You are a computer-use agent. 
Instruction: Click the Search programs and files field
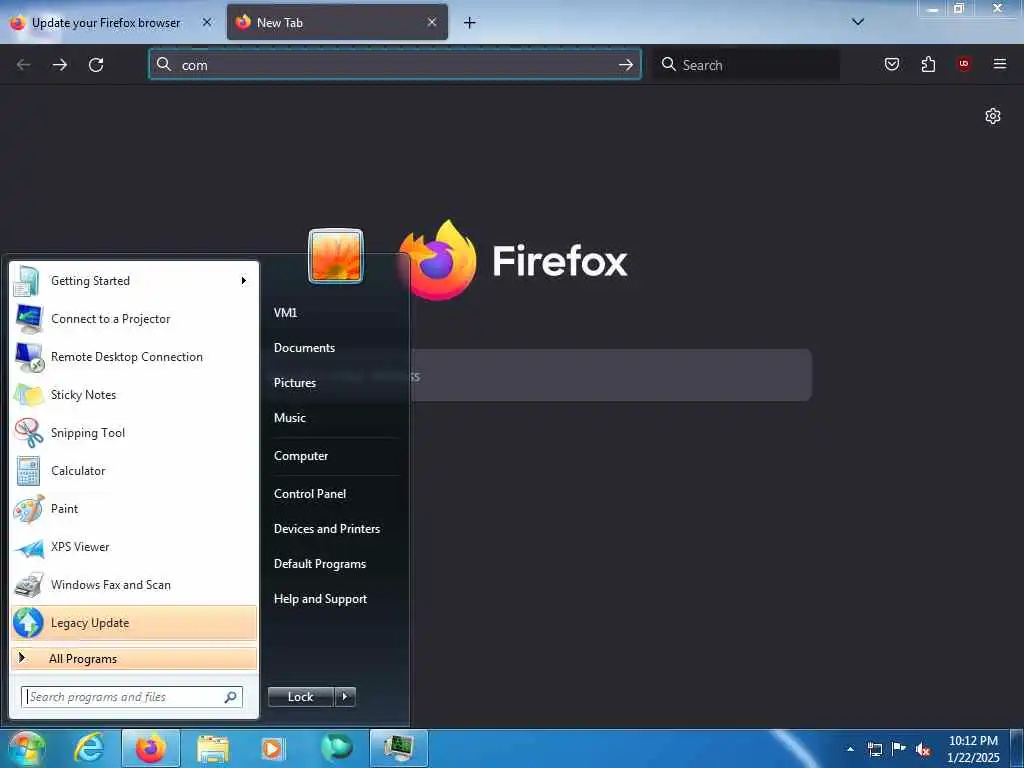[x=132, y=697]
